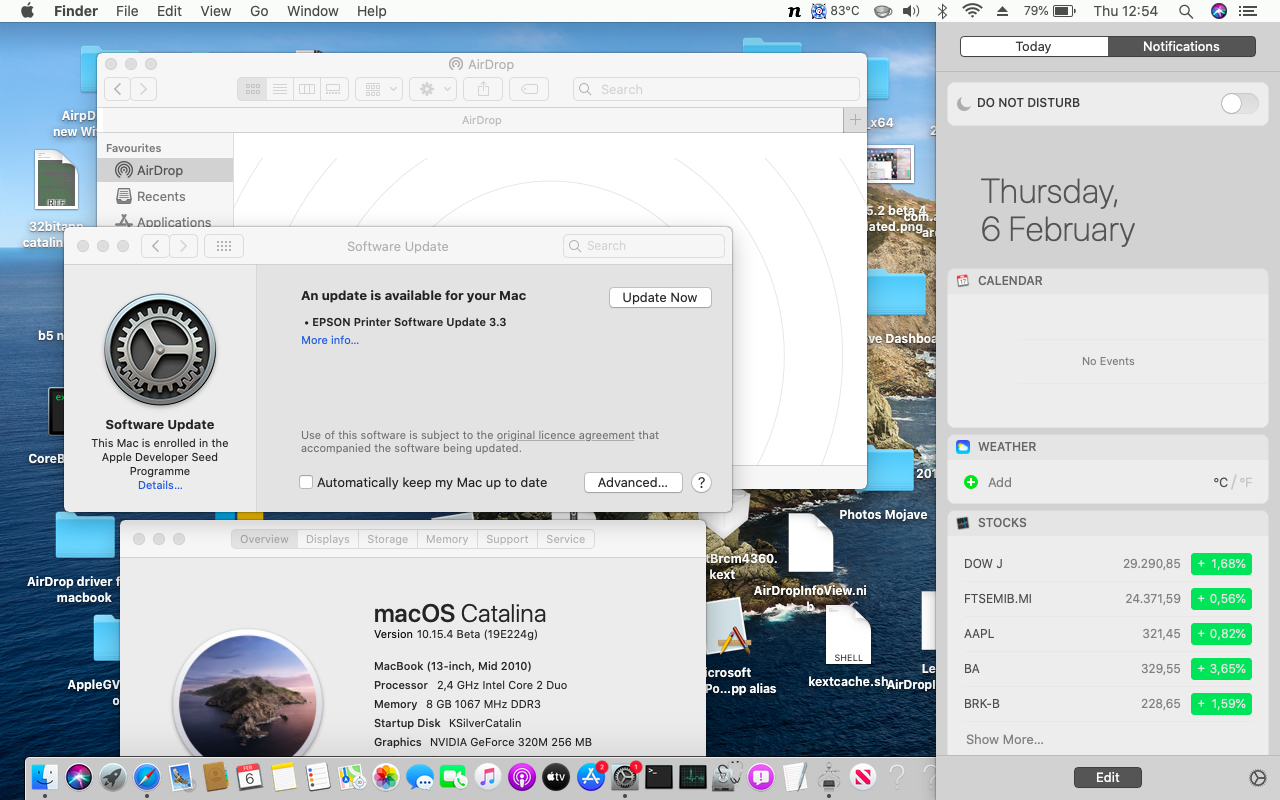Open System Preferences gear in Dock
Image resolution: width=1280 pixels, height=800 pixels.
pyautogui.click(x=625, y=776)
